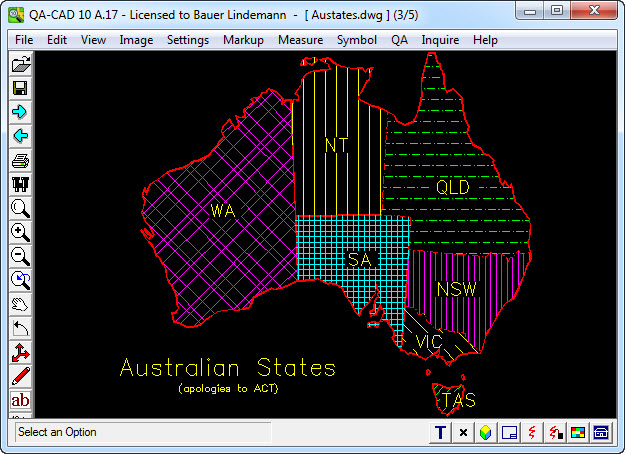625x454 pixels.
Task: Click the blue window layout icon
Action: [x=509, y=432]
